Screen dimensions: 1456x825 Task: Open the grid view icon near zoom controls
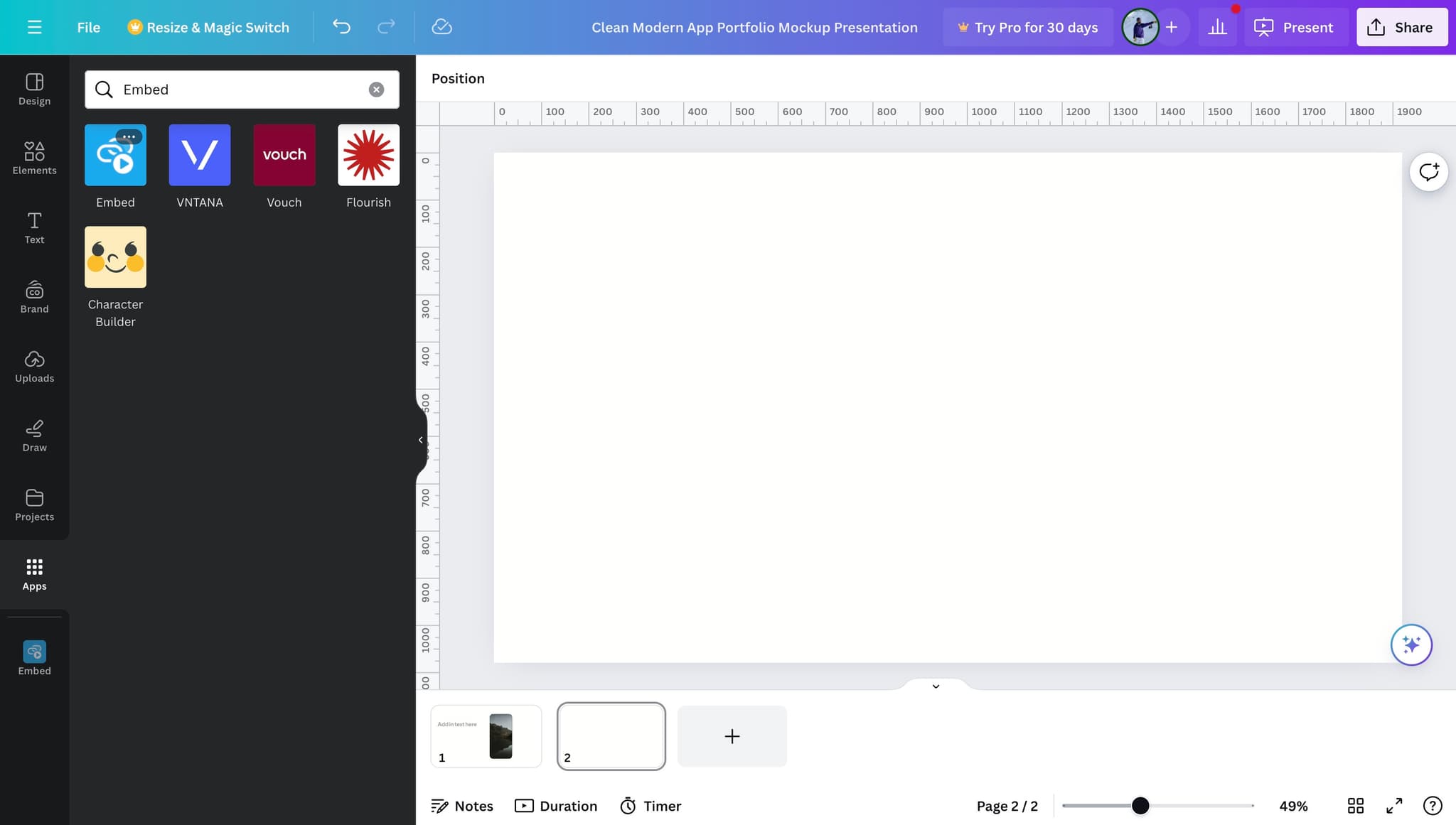(1355, 806)
